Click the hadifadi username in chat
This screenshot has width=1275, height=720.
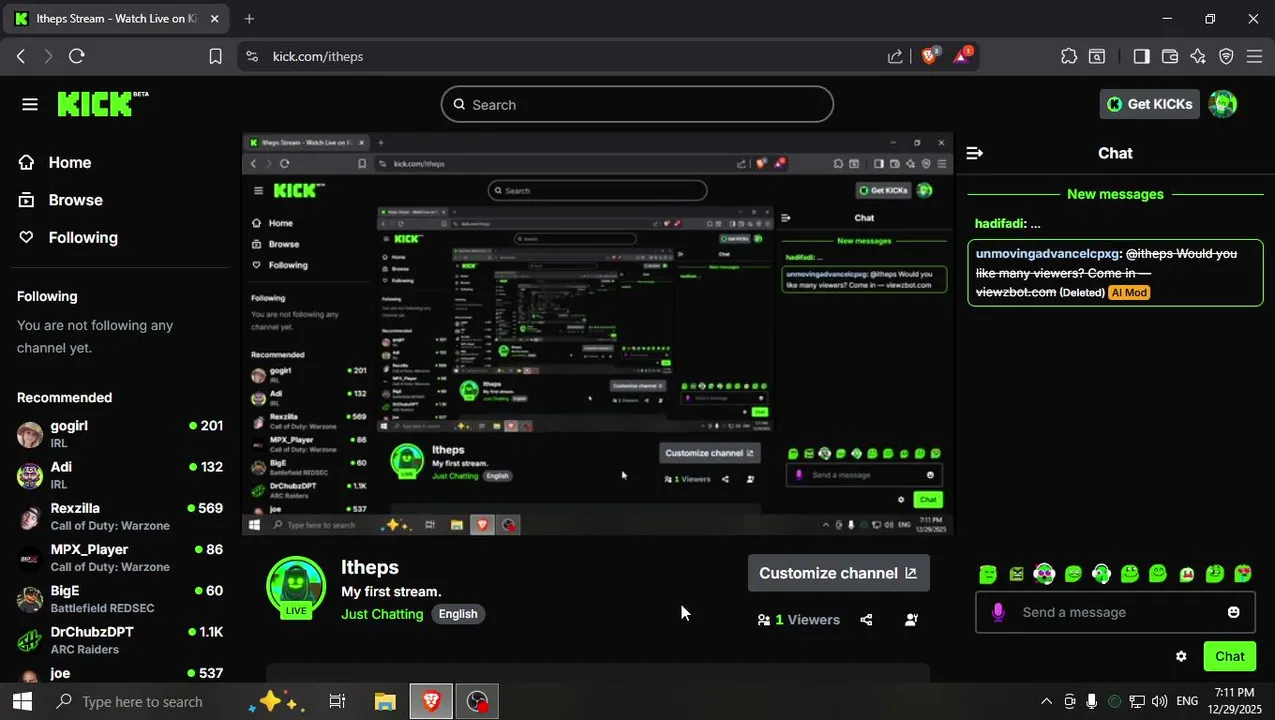(x=999, y=224)
